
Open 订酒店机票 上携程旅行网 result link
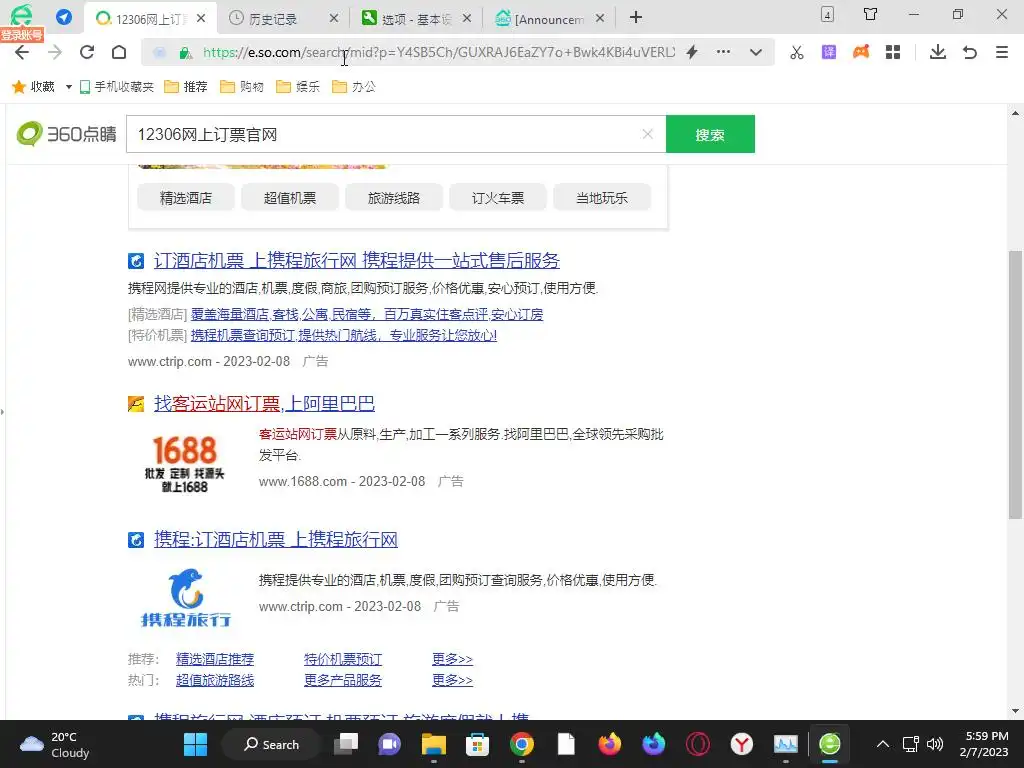pos(357,261)
